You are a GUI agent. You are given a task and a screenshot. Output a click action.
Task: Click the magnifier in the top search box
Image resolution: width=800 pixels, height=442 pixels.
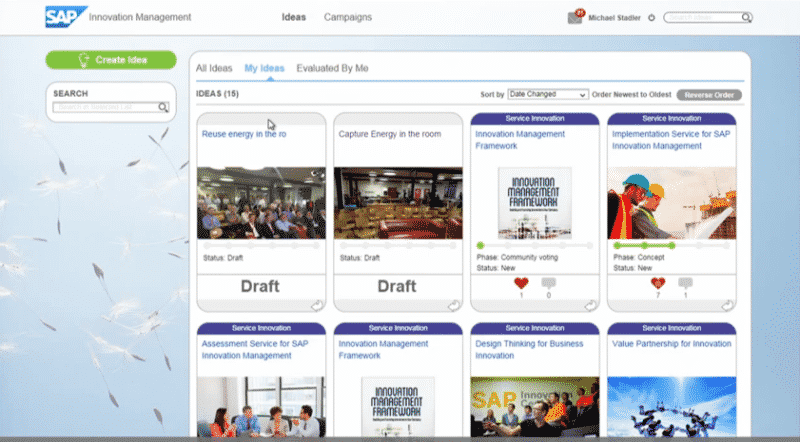(x=747, y=17)
